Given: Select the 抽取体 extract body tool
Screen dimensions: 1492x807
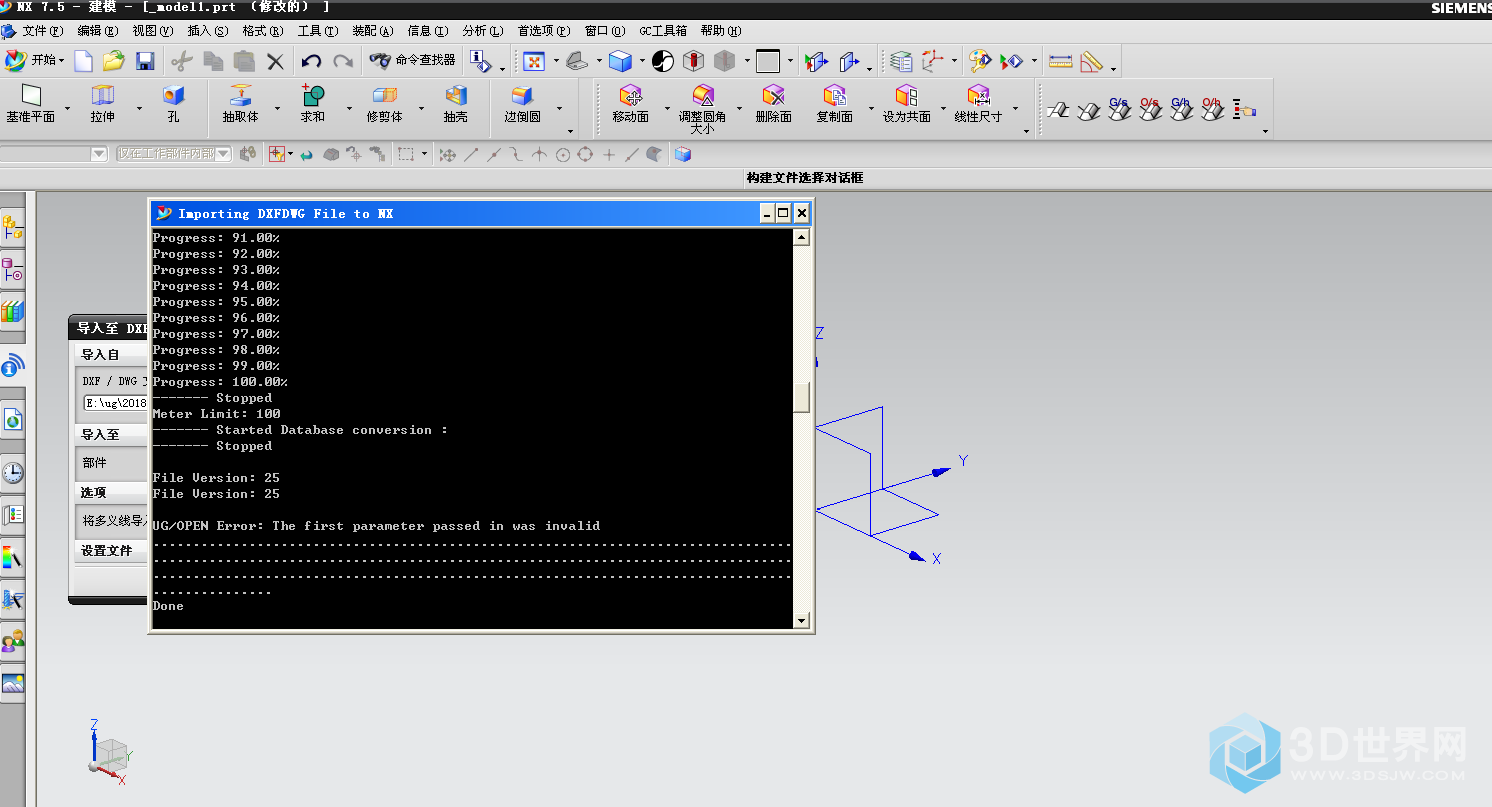Looking at the screenshot, I should pos(240,104).
